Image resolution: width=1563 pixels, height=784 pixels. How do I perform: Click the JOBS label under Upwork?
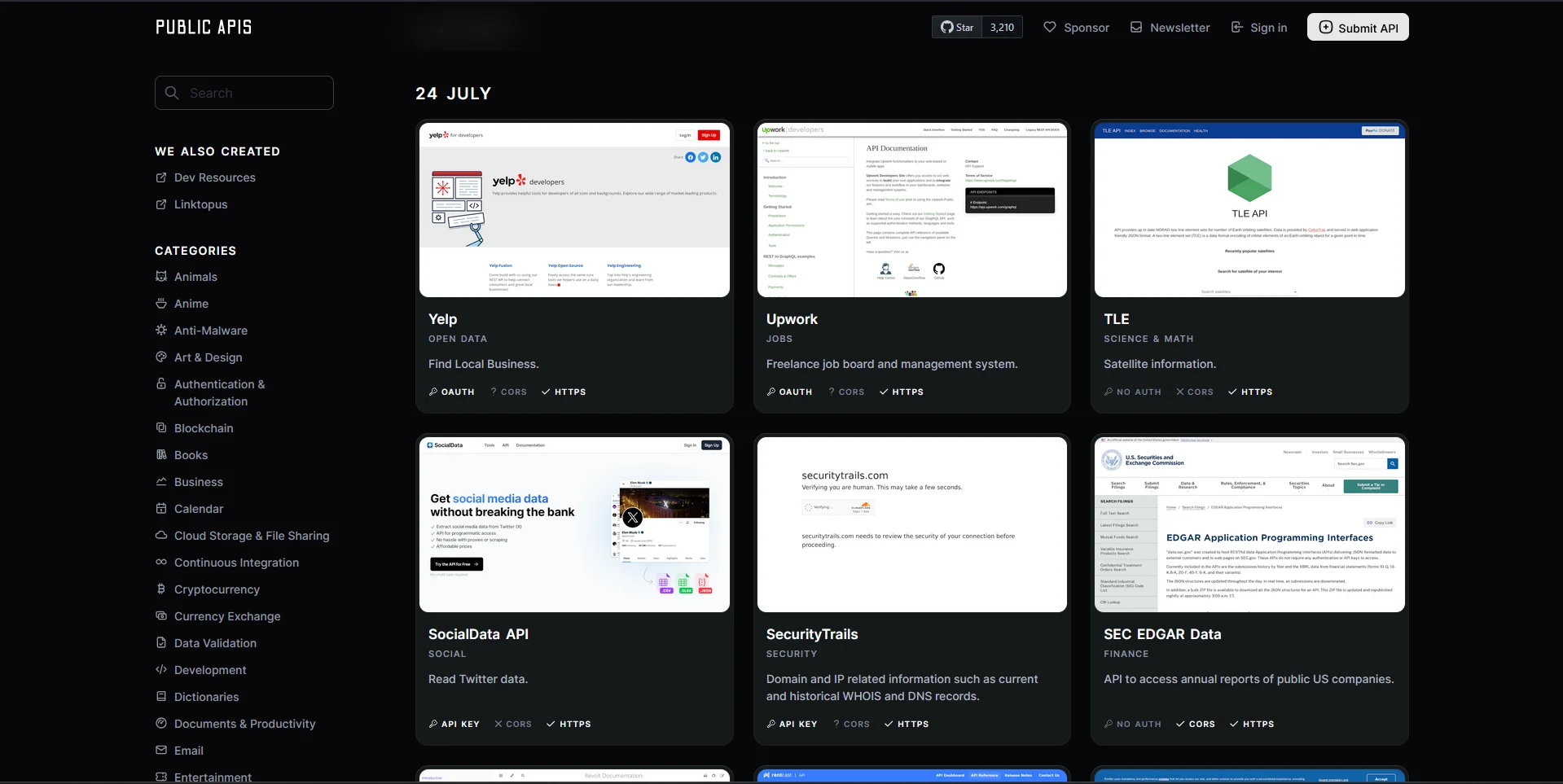coord(779,339)
